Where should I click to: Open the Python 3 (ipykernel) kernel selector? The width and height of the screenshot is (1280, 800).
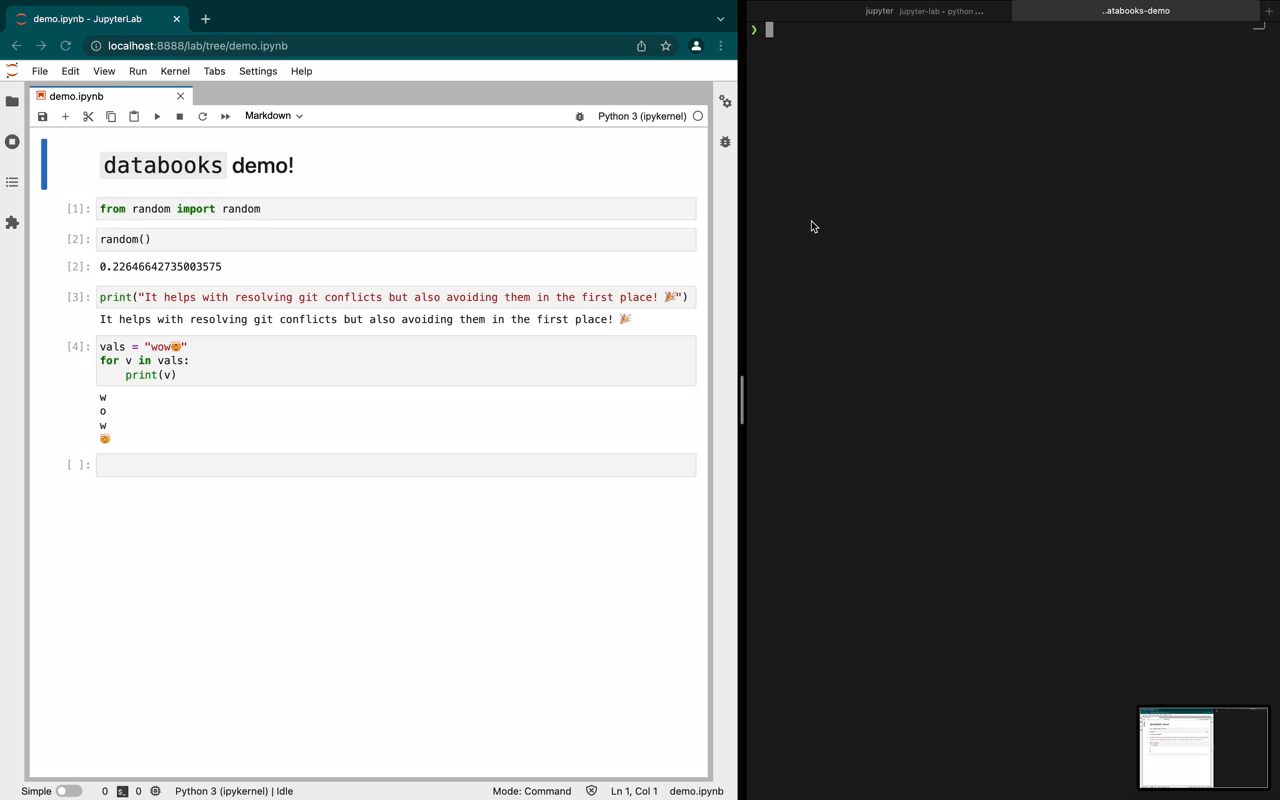(x=641, y=116)
